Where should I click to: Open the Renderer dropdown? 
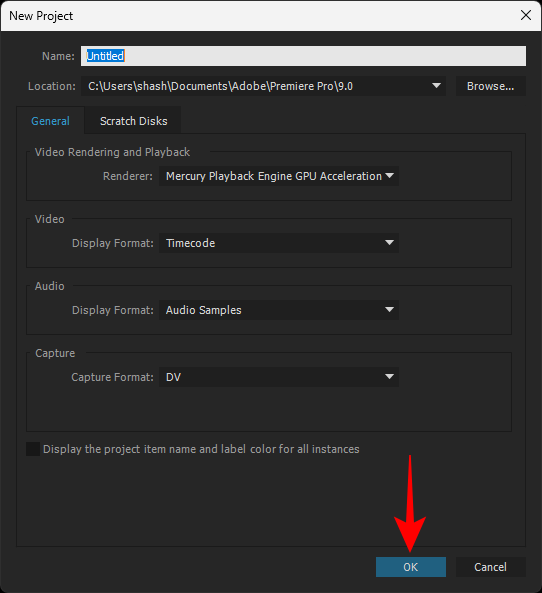pos(279,176)
